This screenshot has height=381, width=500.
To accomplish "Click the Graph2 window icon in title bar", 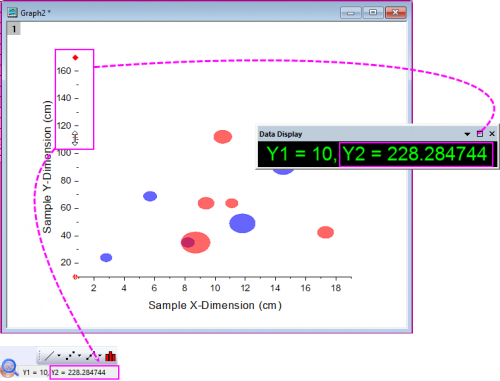I will [x=12, y=12].
